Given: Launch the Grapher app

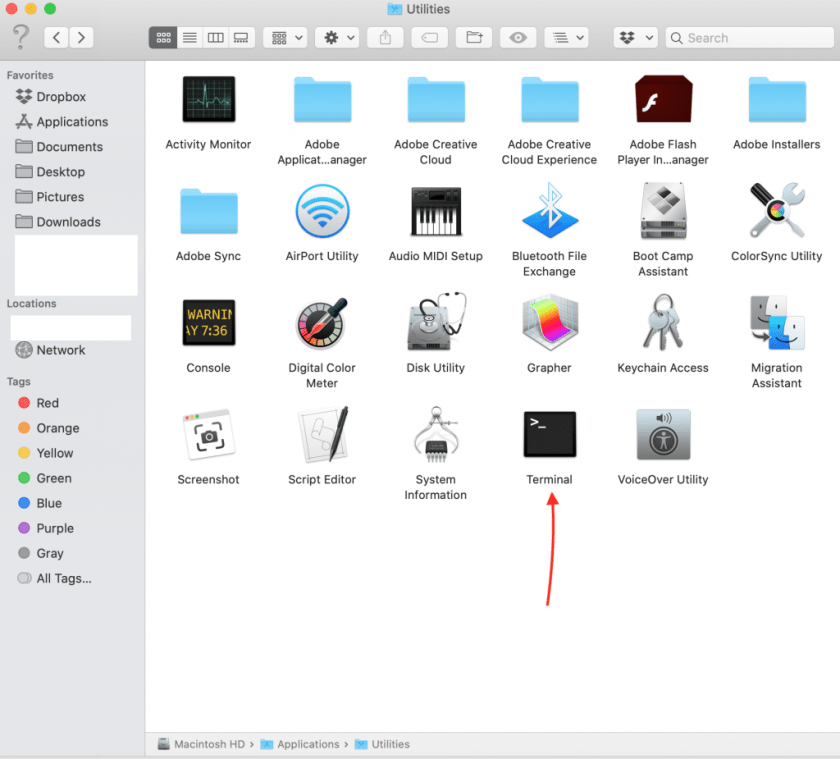Looking at the screenshot, I should pos(550,322).
